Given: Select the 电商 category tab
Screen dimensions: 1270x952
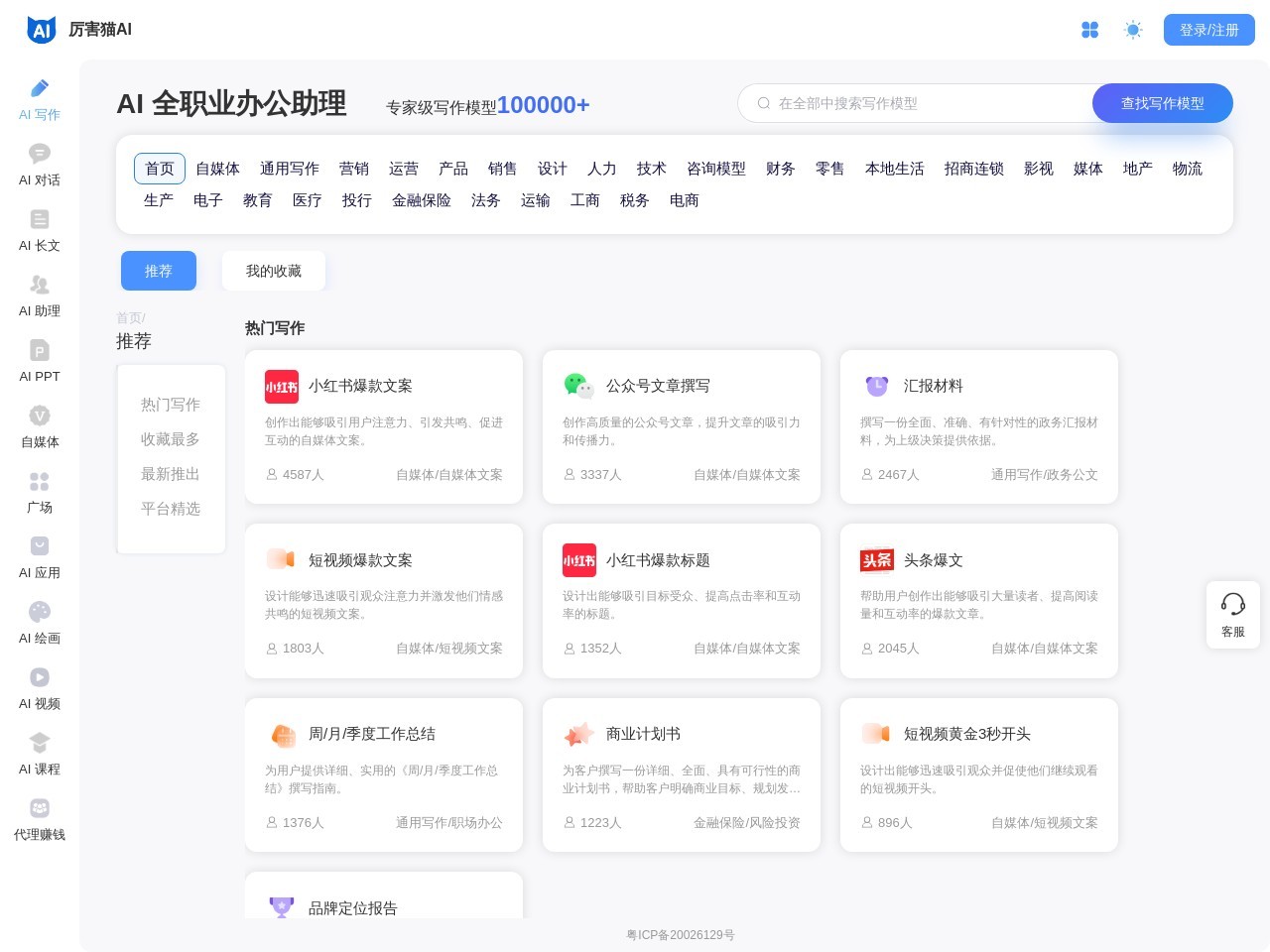Looking at the screenshot, I should 685,200.
